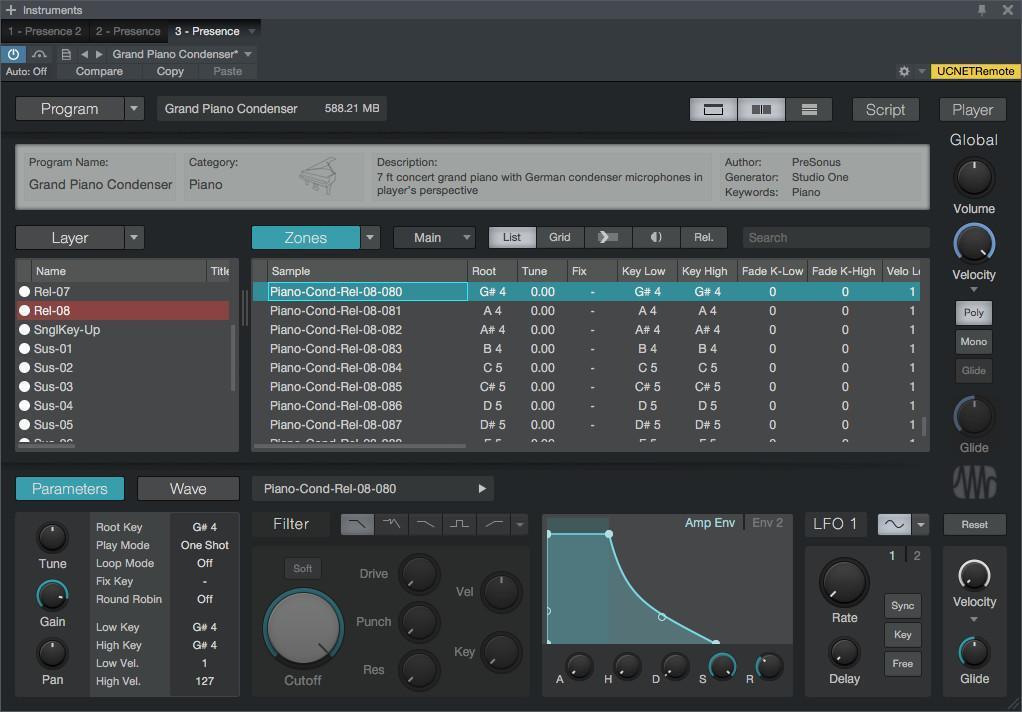Screen dimensions: 1022x712
Task: Turn the Cutoff knob
Action: [302, 626]
